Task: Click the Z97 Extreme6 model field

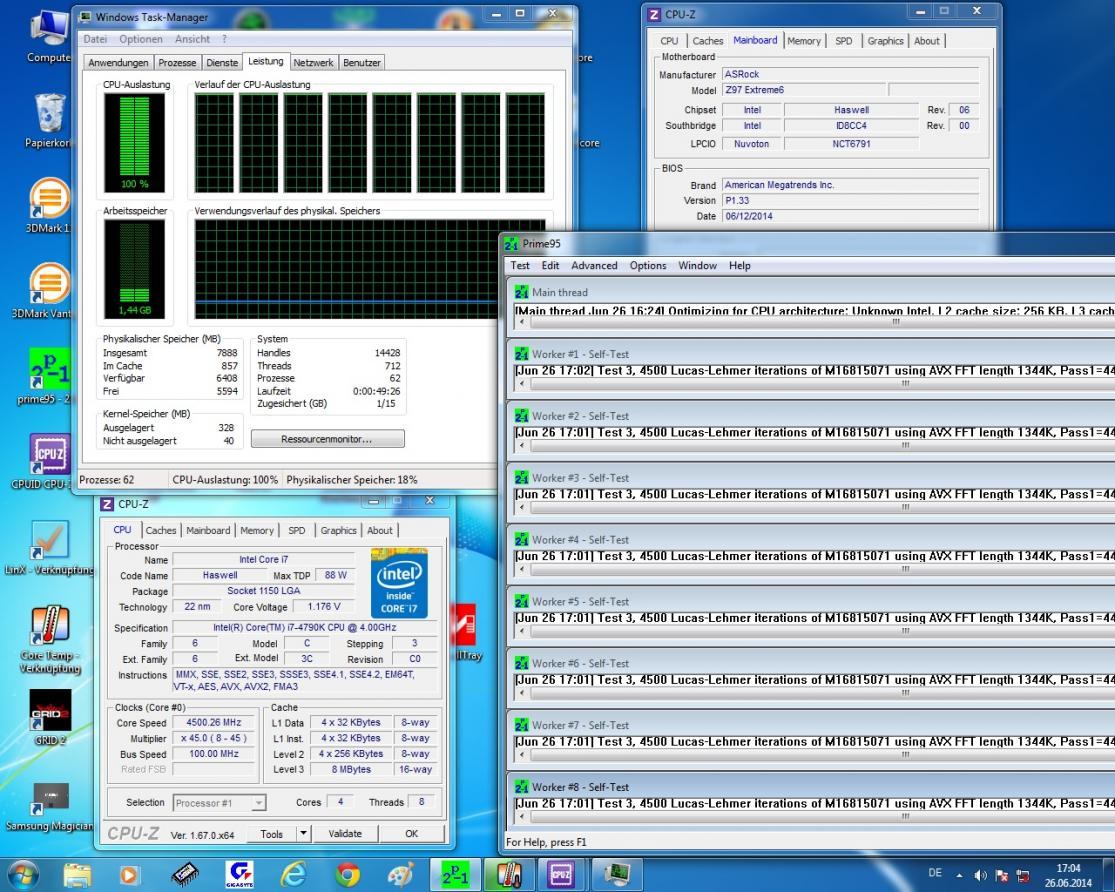Action: pos(804,90)
